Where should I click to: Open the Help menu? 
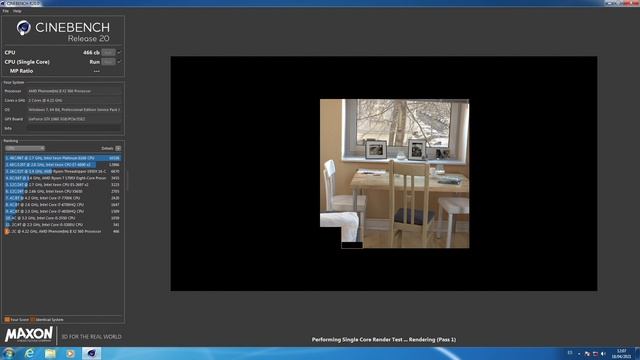tap(17, 11)
